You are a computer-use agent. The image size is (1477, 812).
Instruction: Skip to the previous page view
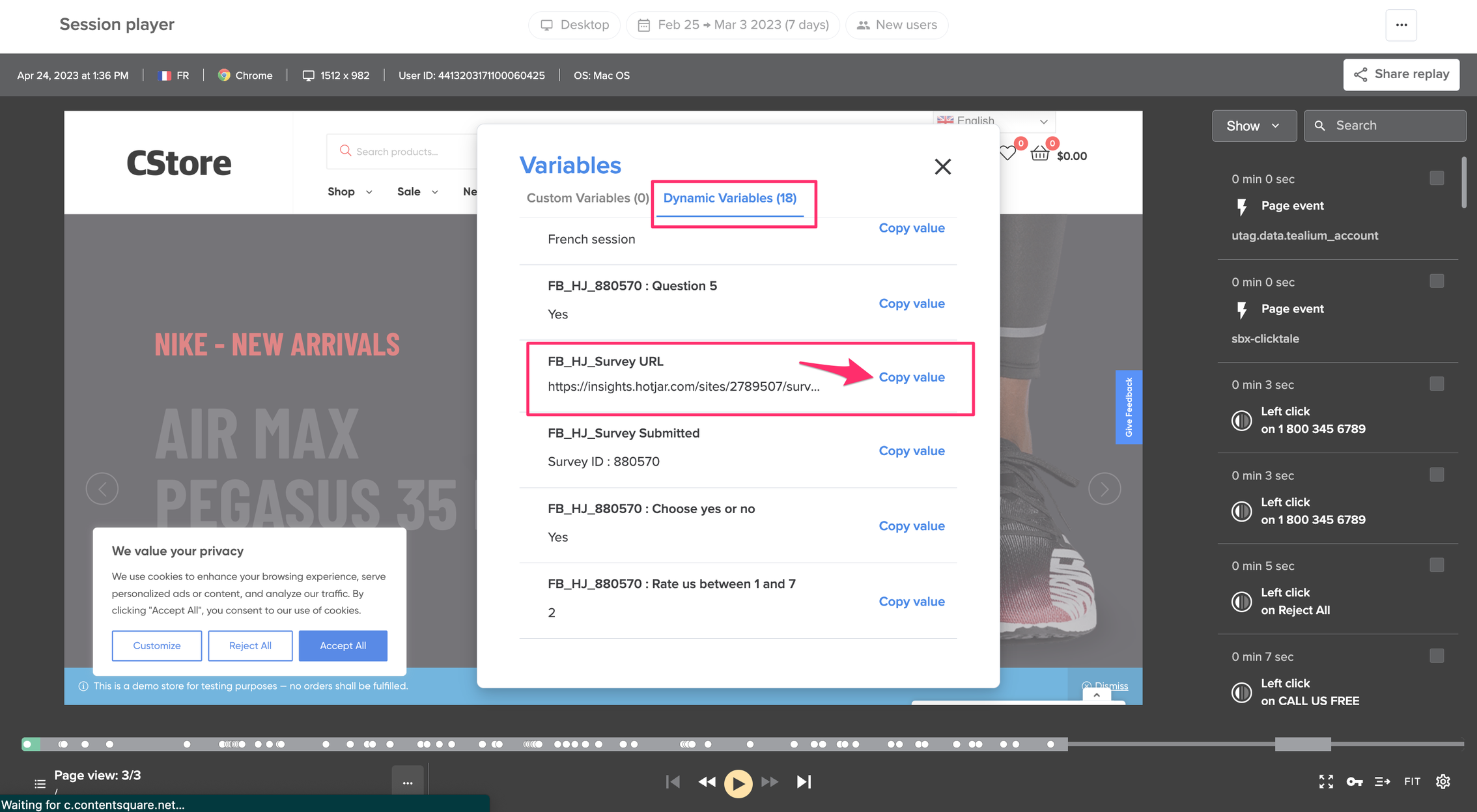[x=673, y=781]
